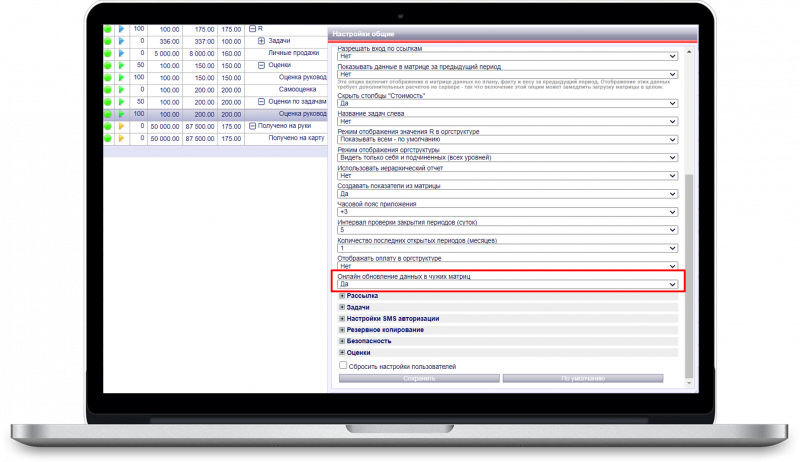Viewport: 800px width, 462px height.
Task: Open the Интервал проверки закрытия периодов dropdown
Action: (508, 230)
